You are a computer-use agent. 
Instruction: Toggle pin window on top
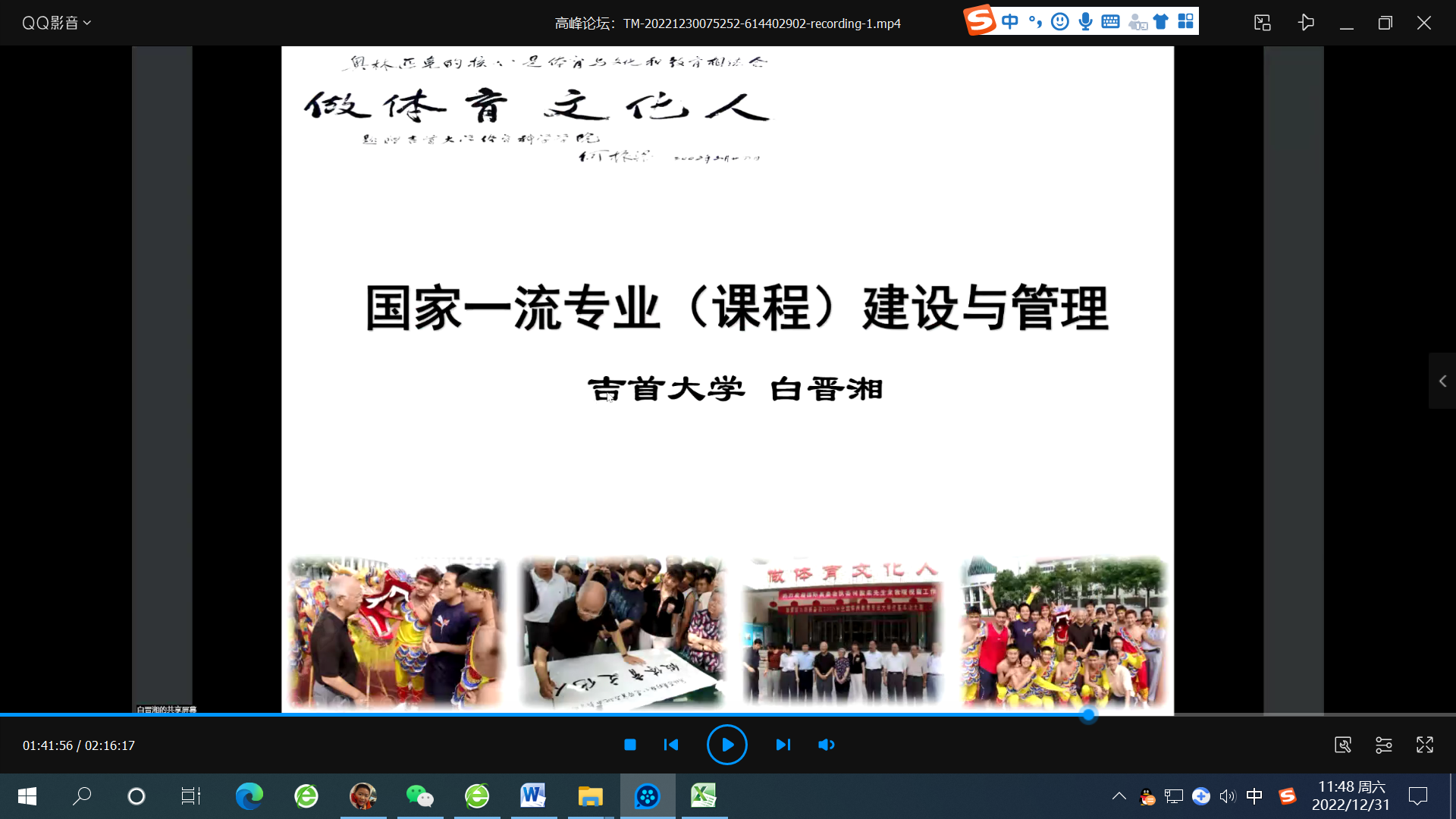(1305, 23)
